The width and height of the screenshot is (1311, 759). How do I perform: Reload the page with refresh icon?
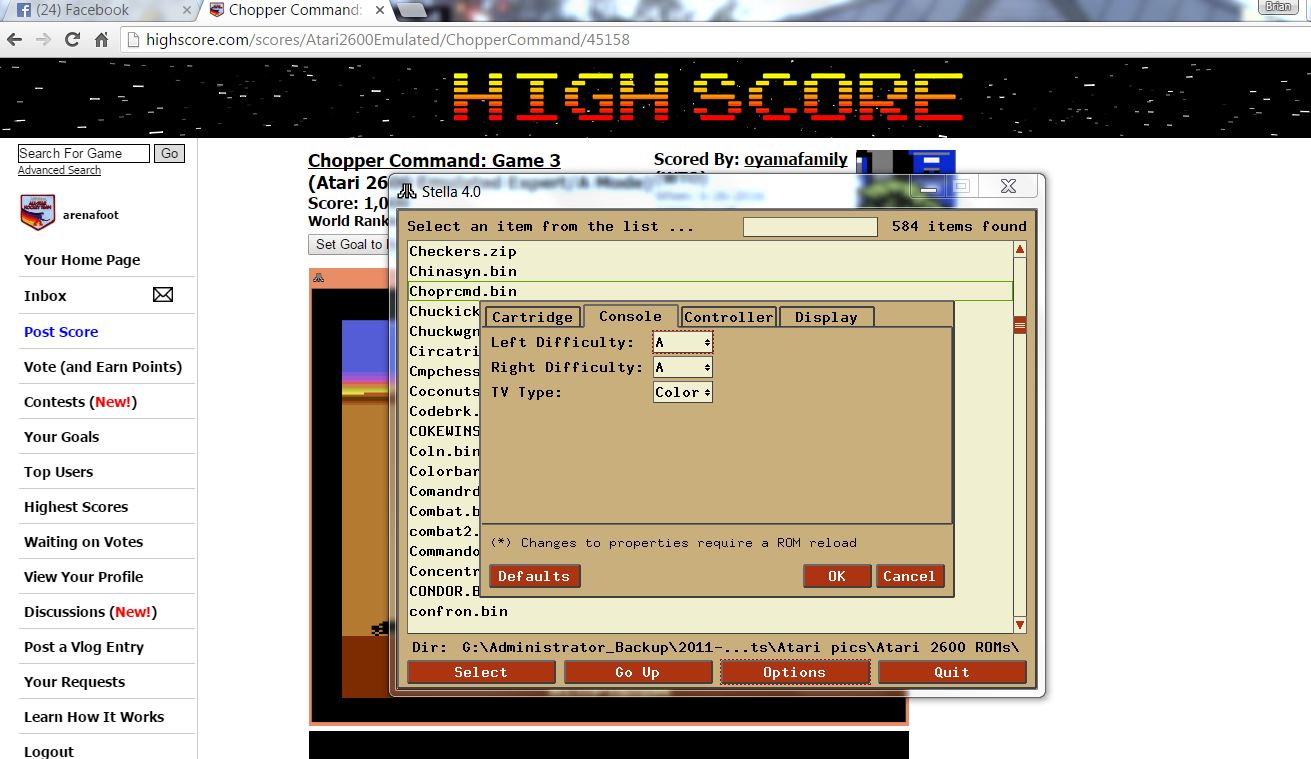click(72, 40)
